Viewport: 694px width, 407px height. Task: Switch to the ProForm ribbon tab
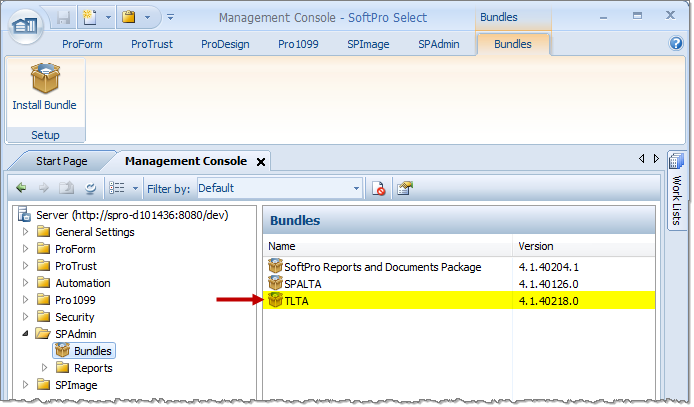82,44
